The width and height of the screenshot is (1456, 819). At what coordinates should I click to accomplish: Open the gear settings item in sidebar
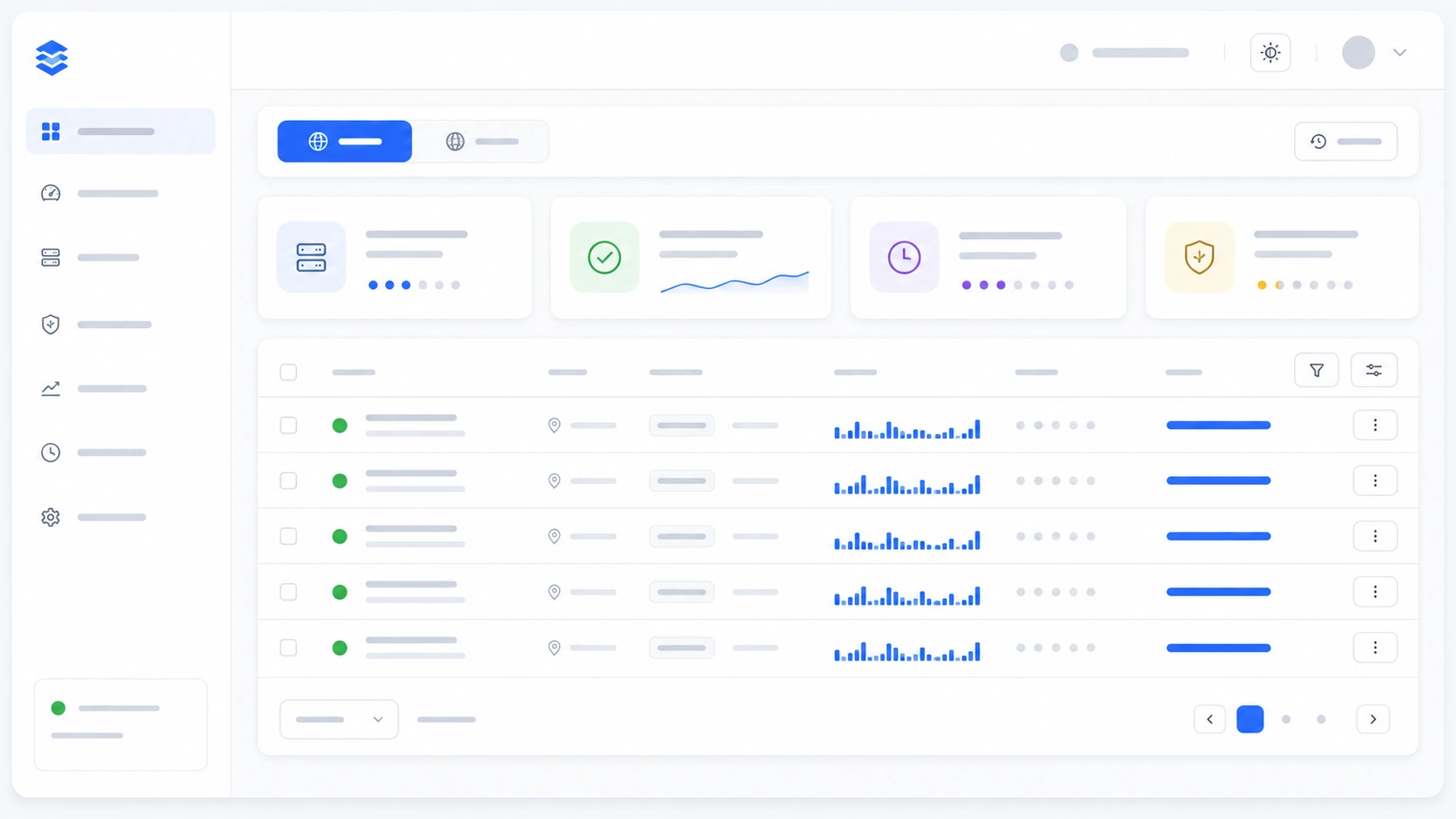[120, 517]
